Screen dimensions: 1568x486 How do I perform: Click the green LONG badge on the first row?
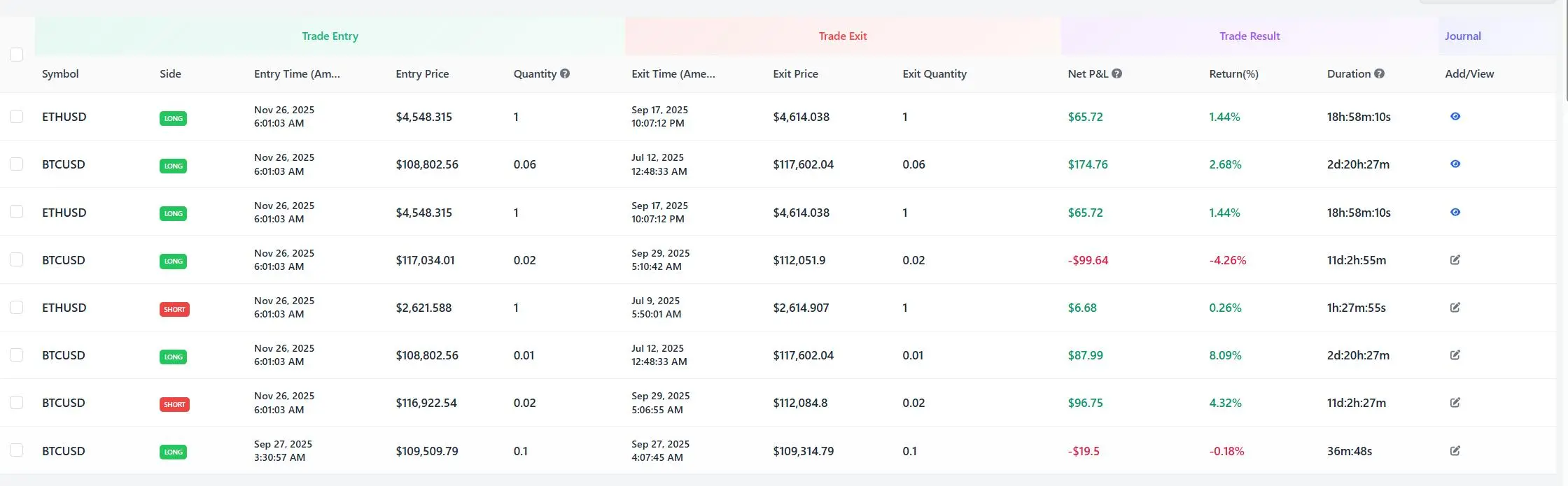tap(173, 118)
